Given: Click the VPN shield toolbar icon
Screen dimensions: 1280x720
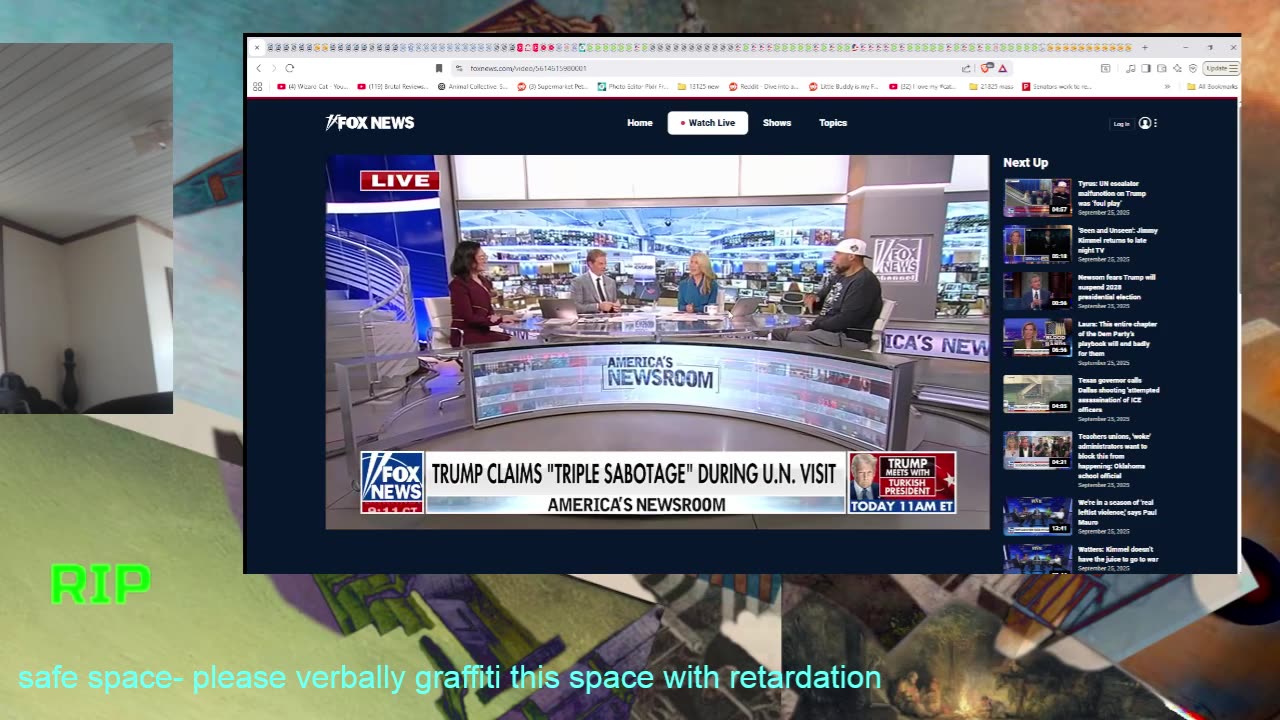Looking at the screenshot, I should point(1193,68).
